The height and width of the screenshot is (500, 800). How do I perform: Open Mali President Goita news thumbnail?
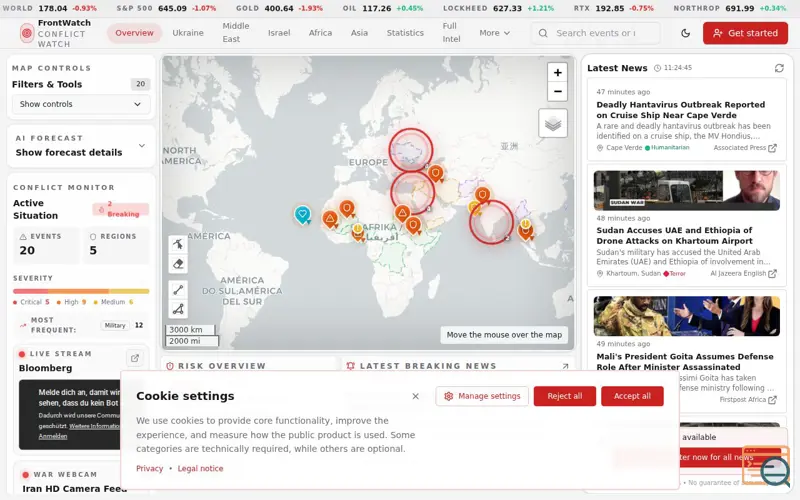click(686, 316)
